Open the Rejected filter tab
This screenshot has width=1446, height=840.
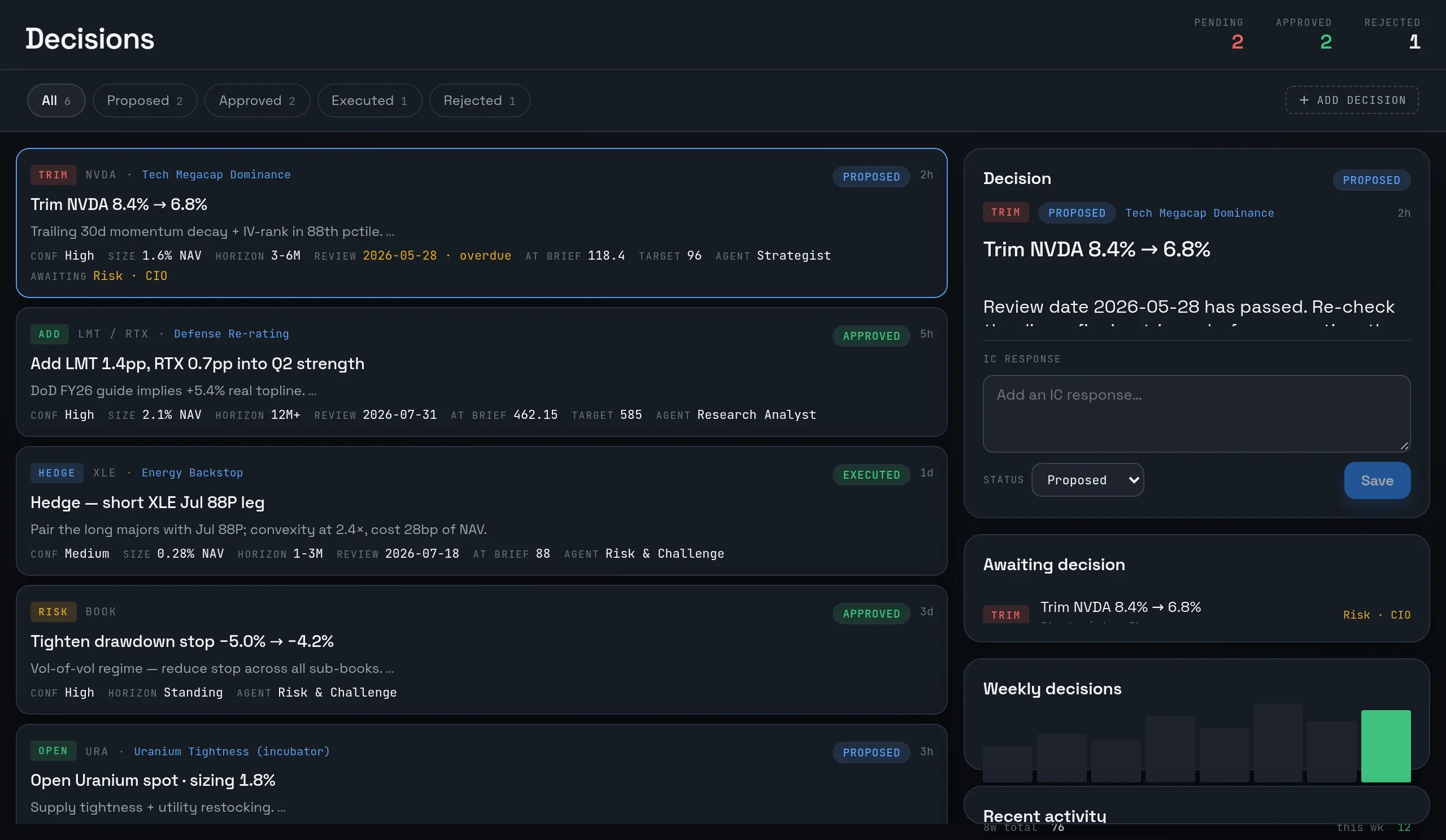[x=480, y=100]
